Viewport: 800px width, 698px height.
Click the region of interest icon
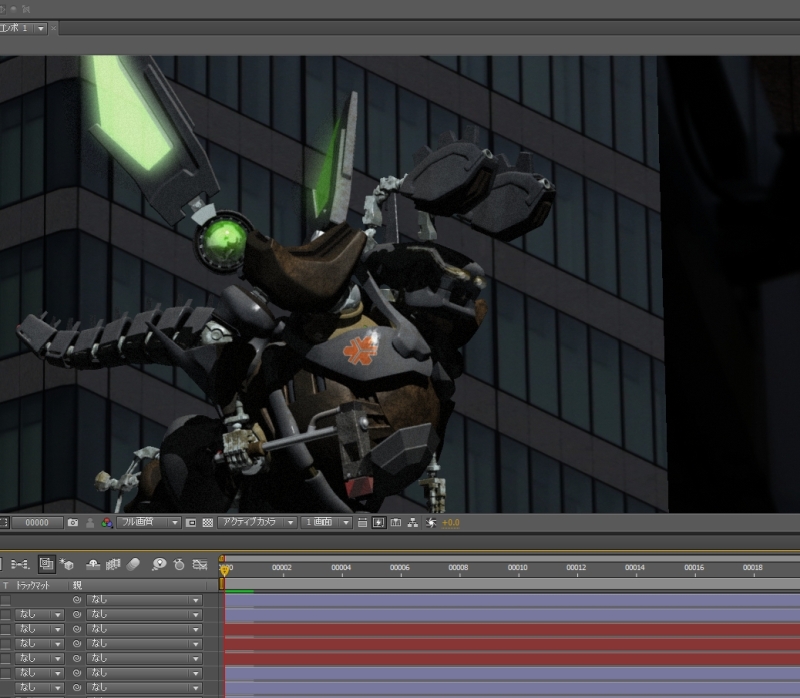click(x=191, y=523)
